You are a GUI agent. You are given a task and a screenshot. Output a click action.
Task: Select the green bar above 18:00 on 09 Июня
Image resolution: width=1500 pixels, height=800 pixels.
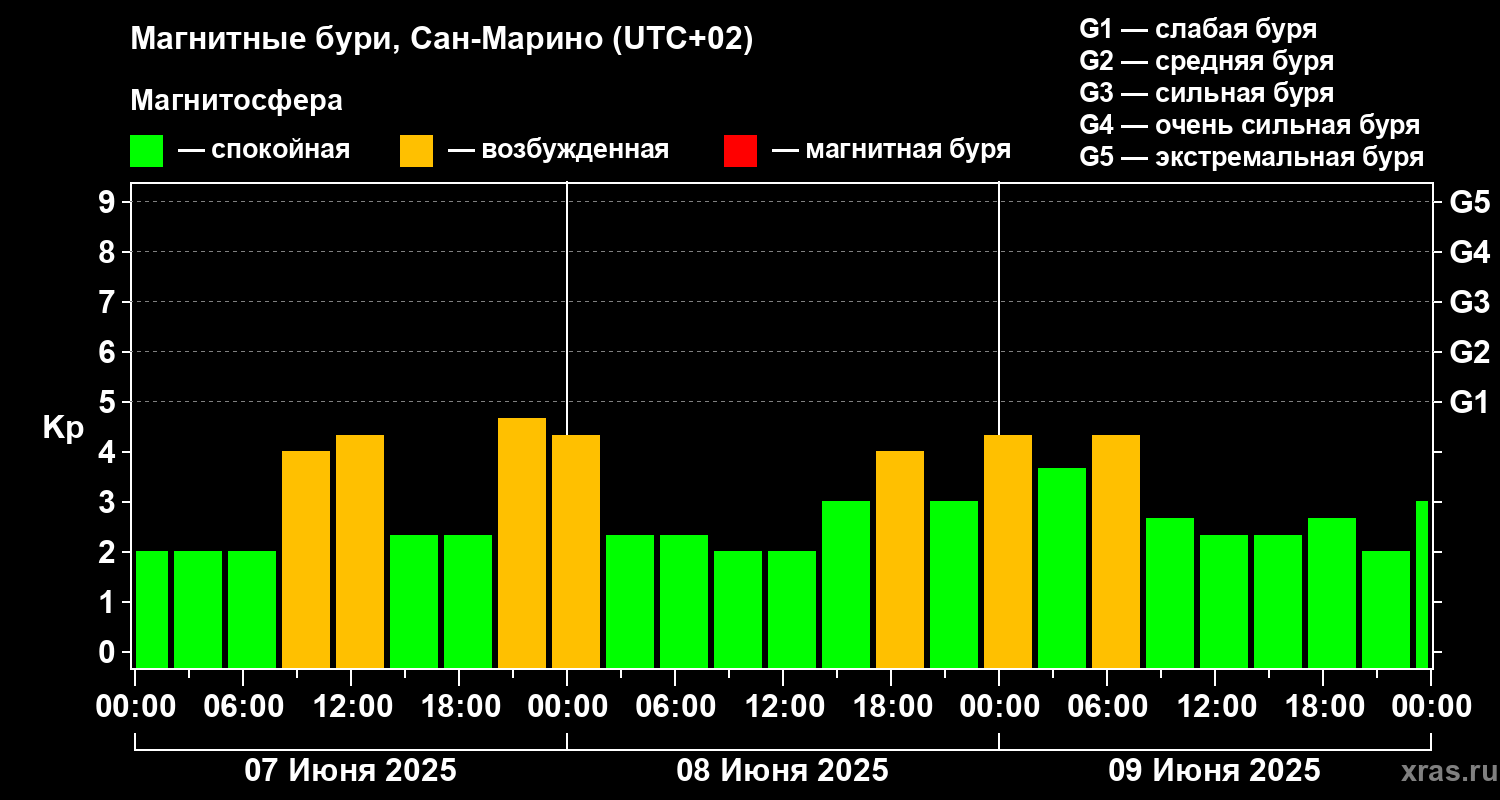click(1332, 593)
